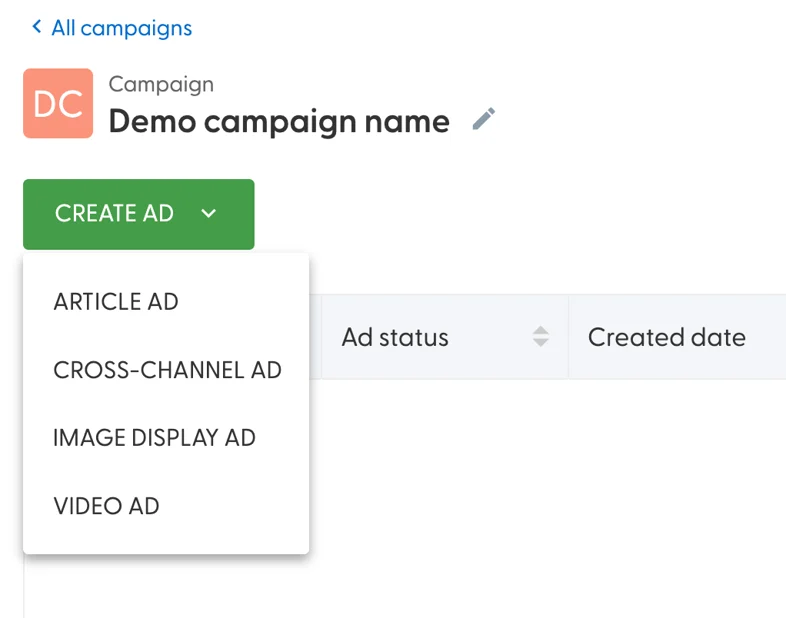Click the DC campaign avatar

[58, 103]
